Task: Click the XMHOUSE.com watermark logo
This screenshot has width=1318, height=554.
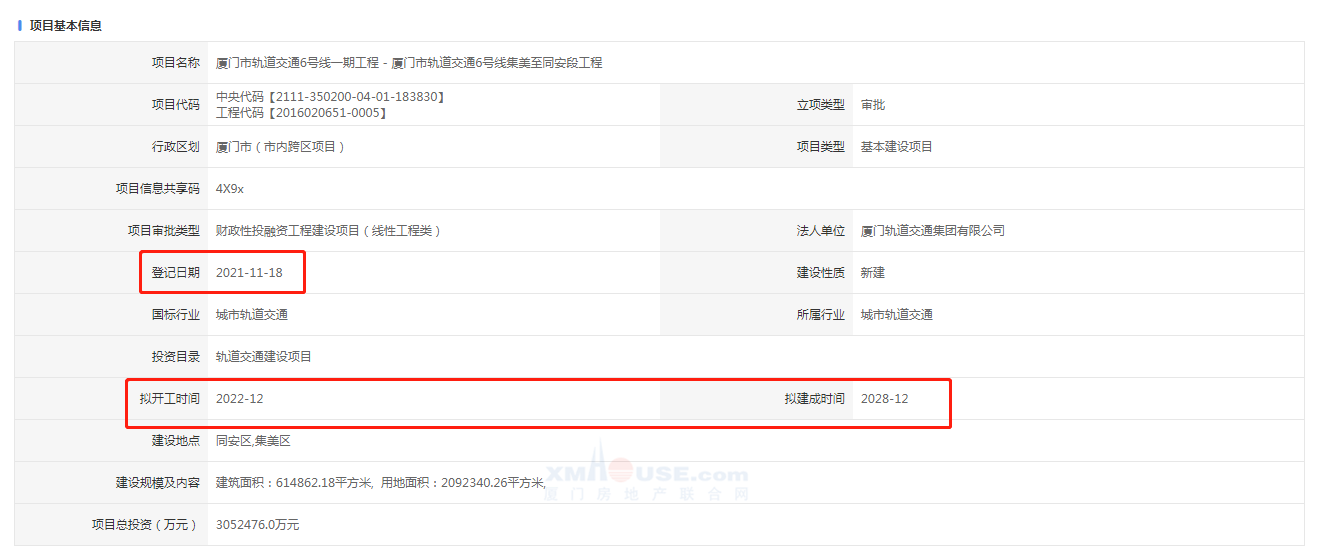Action: point(646,475)
